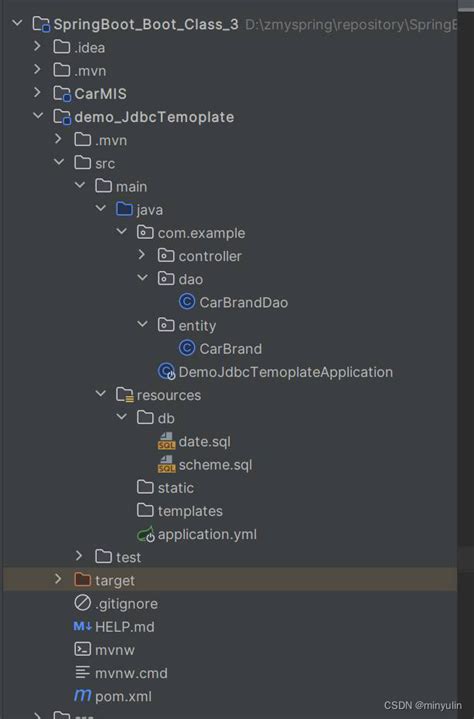This screenshot has width=474, height=719.
Task: Click the mvnw shell script icon
Action: click(83, 649)
